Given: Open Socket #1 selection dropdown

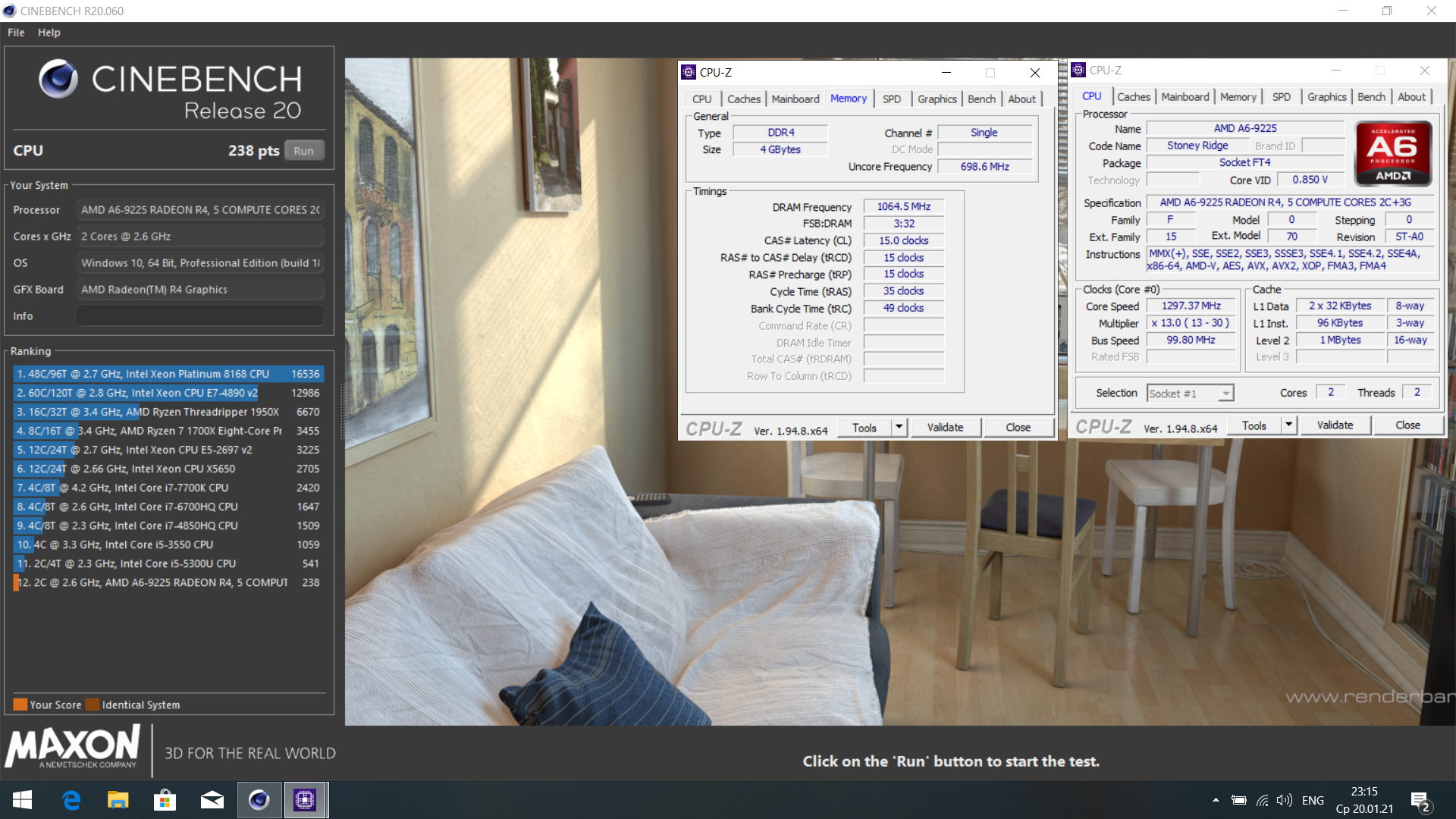Looking at the screenshot, I should click(x=1190, y=393).
